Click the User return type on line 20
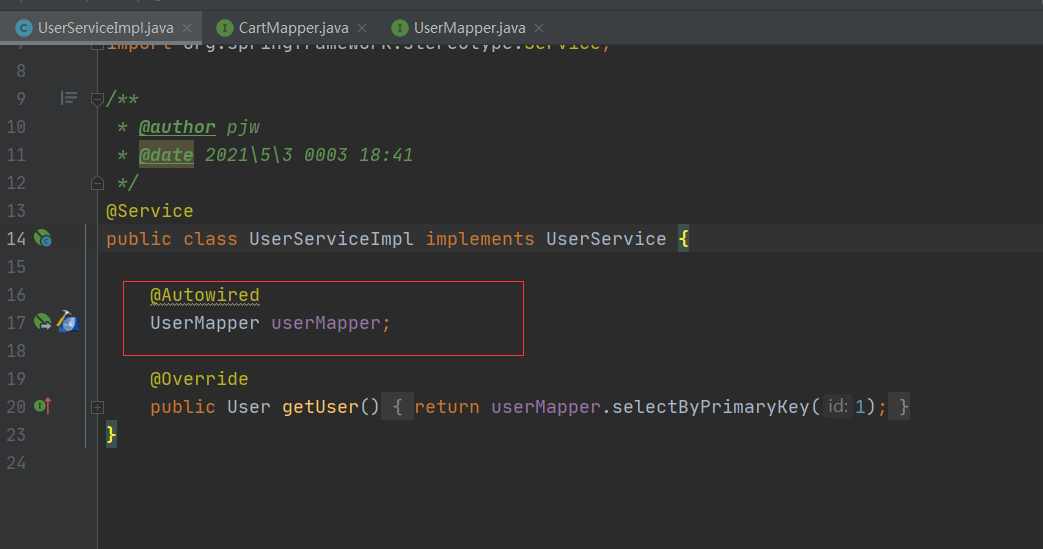The height and width of the screenshot is (549, 1043). point(249,407)
